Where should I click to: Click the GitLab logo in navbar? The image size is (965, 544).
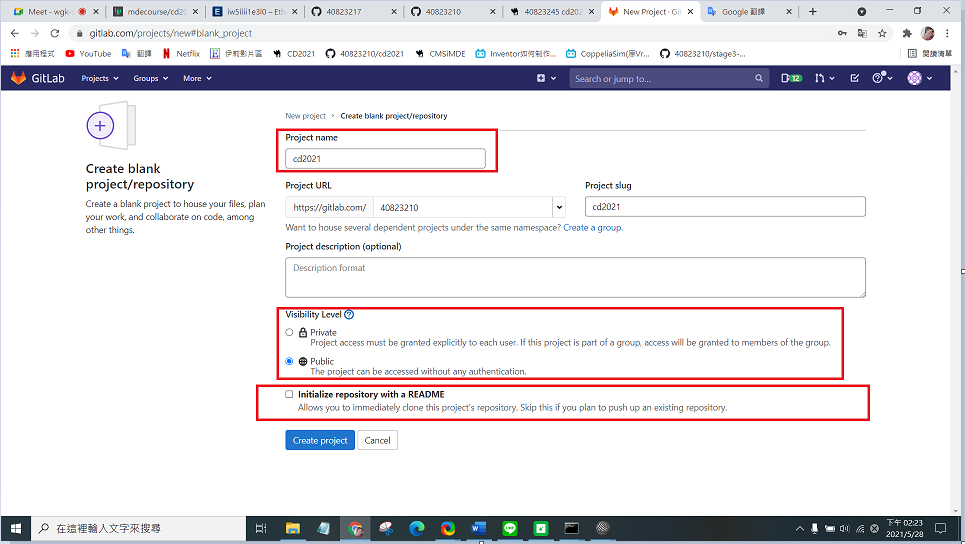[37, 78]
